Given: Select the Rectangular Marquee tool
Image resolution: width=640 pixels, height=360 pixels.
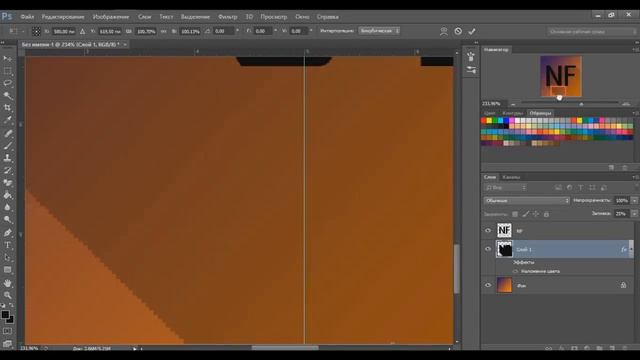Looking at the screenshot, I should [7, 71].
